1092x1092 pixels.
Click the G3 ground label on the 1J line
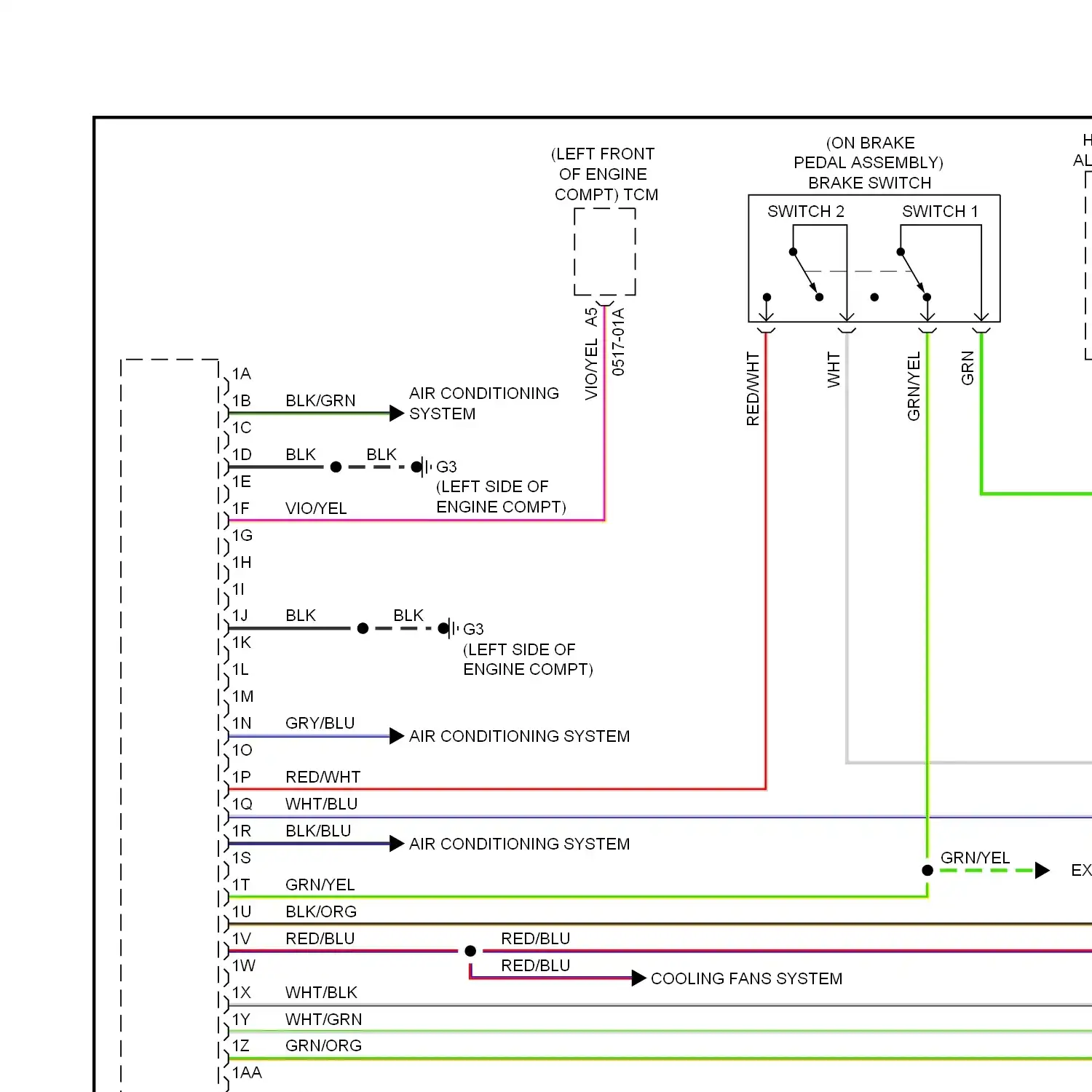(x=473, y=629)
